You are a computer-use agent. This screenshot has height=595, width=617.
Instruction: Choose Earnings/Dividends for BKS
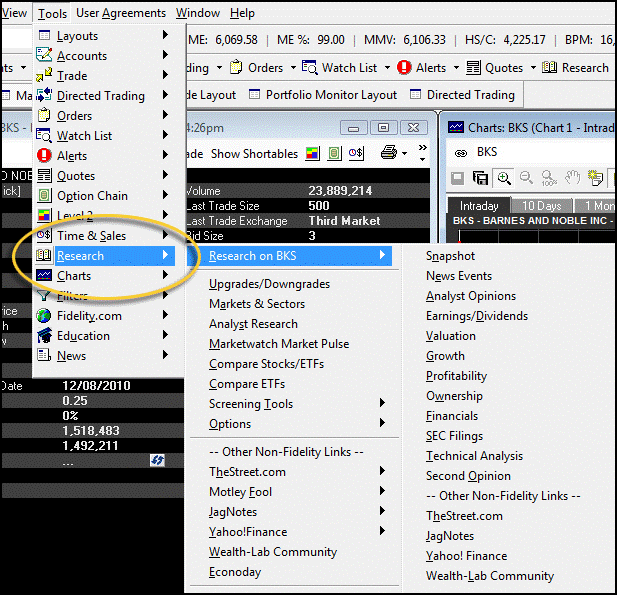click(x=477, y=316)
